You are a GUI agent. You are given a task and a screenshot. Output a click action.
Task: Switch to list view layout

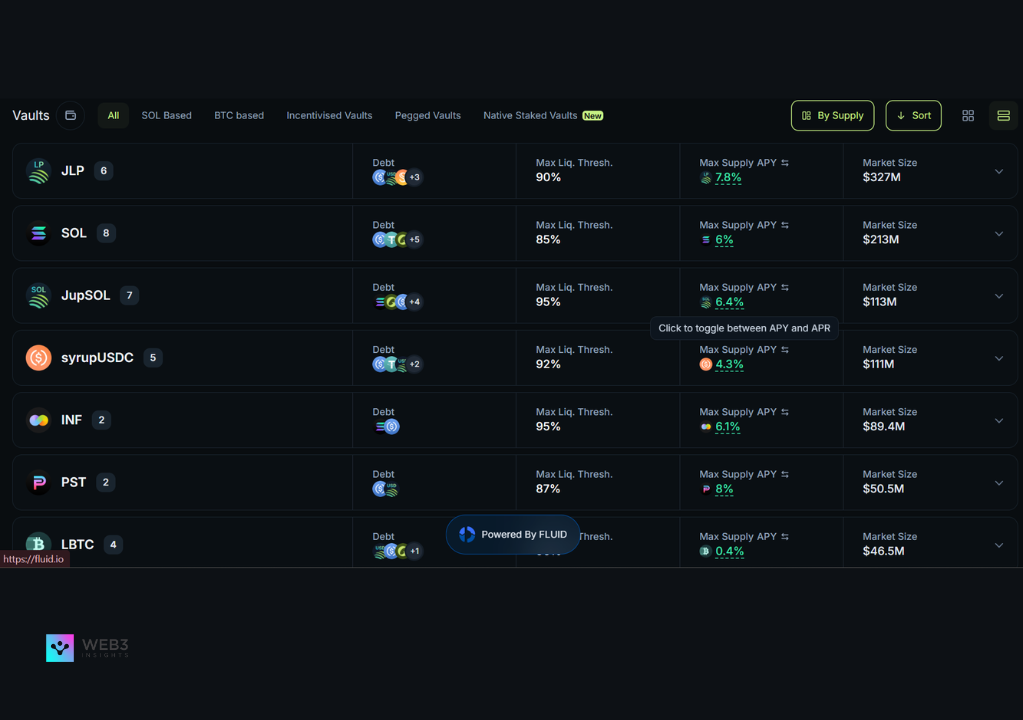tap(1003, 116)
